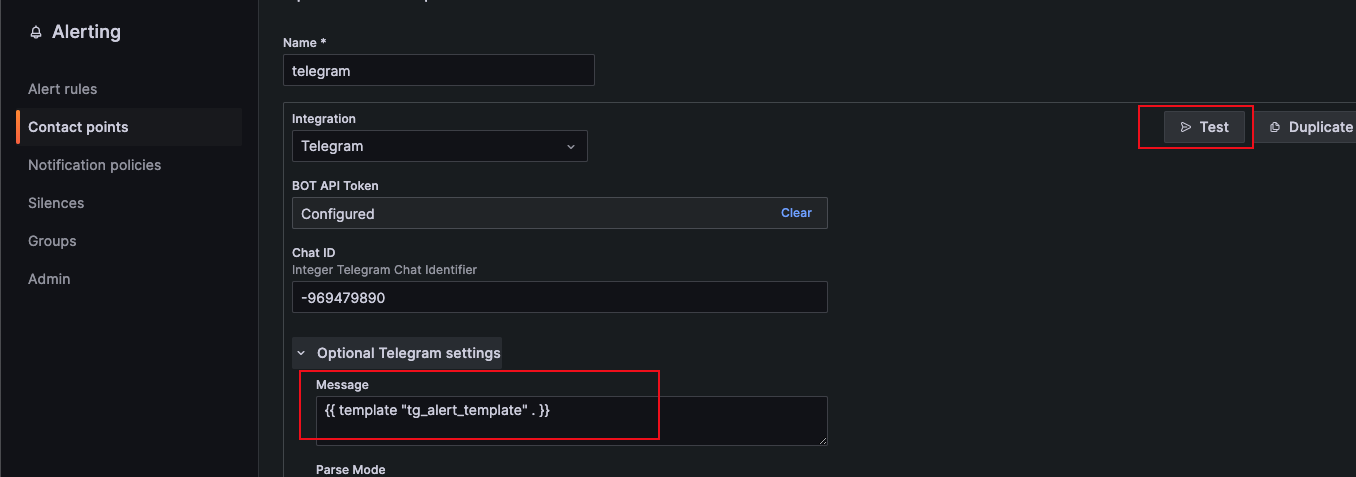The width and height of the screenshot is (1356, 477).
Task: Open the Telegram integration combo box
Action: [439, 146]
